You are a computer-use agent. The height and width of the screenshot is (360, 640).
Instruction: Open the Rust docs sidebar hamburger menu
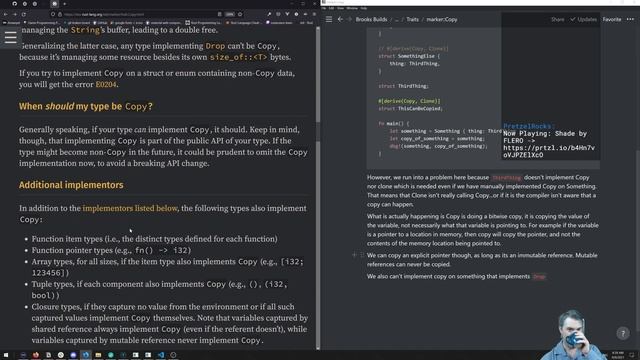point(11,38)
